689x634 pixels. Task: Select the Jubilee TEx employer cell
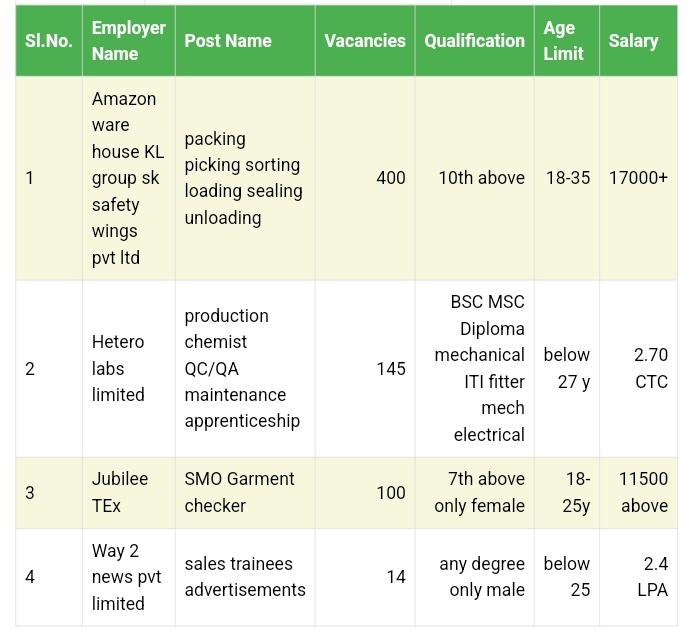[129, 493]
